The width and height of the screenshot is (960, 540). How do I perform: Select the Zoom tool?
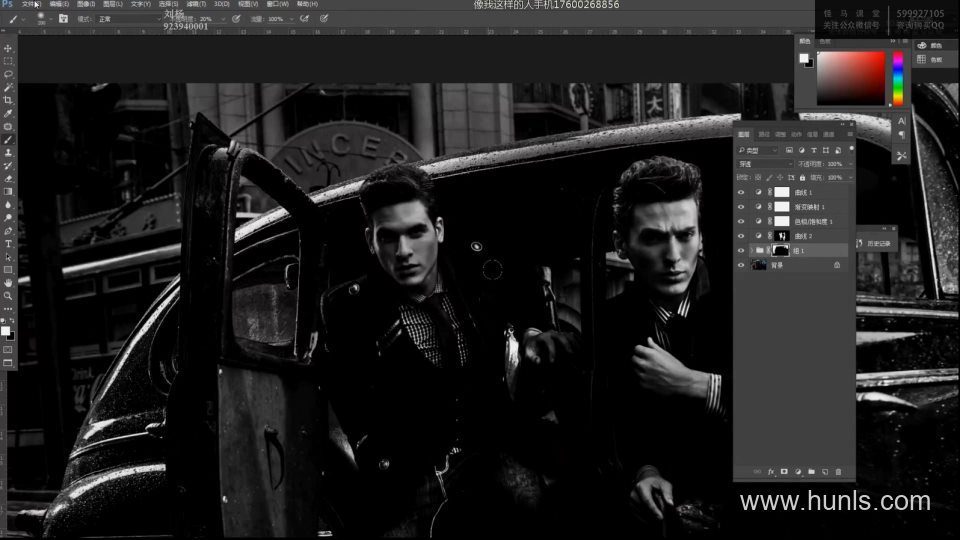[x=8, y=295]
